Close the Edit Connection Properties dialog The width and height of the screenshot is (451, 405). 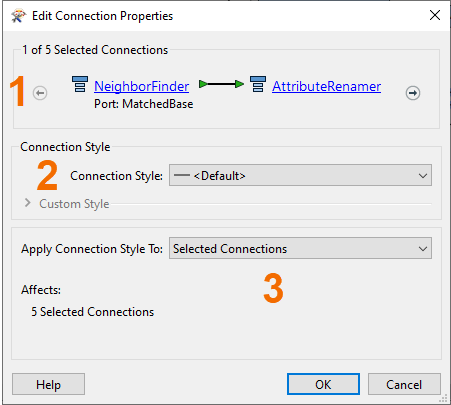pyautogui.click(x=435, y=15)
